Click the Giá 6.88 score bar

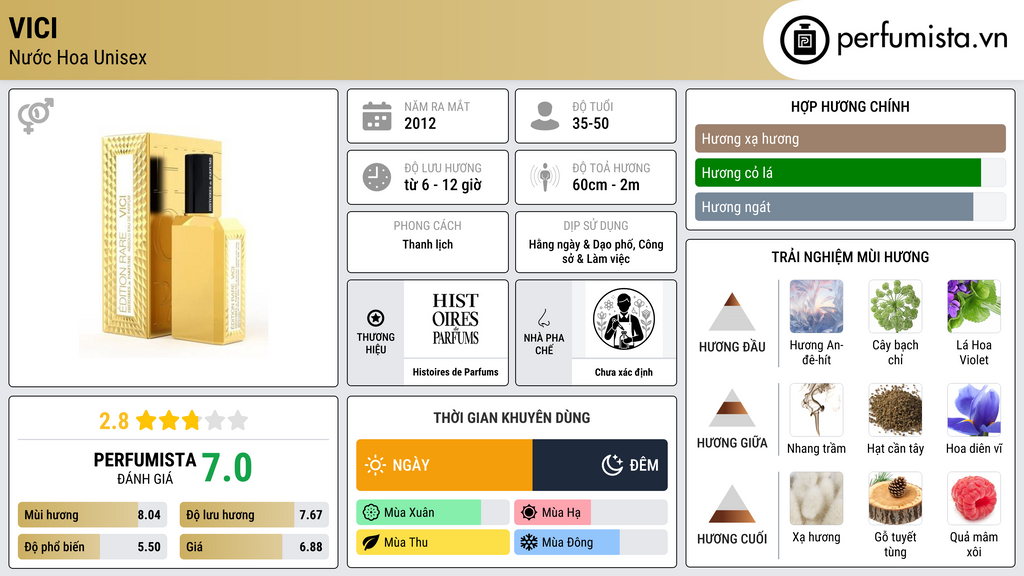(x=255, y=547)
